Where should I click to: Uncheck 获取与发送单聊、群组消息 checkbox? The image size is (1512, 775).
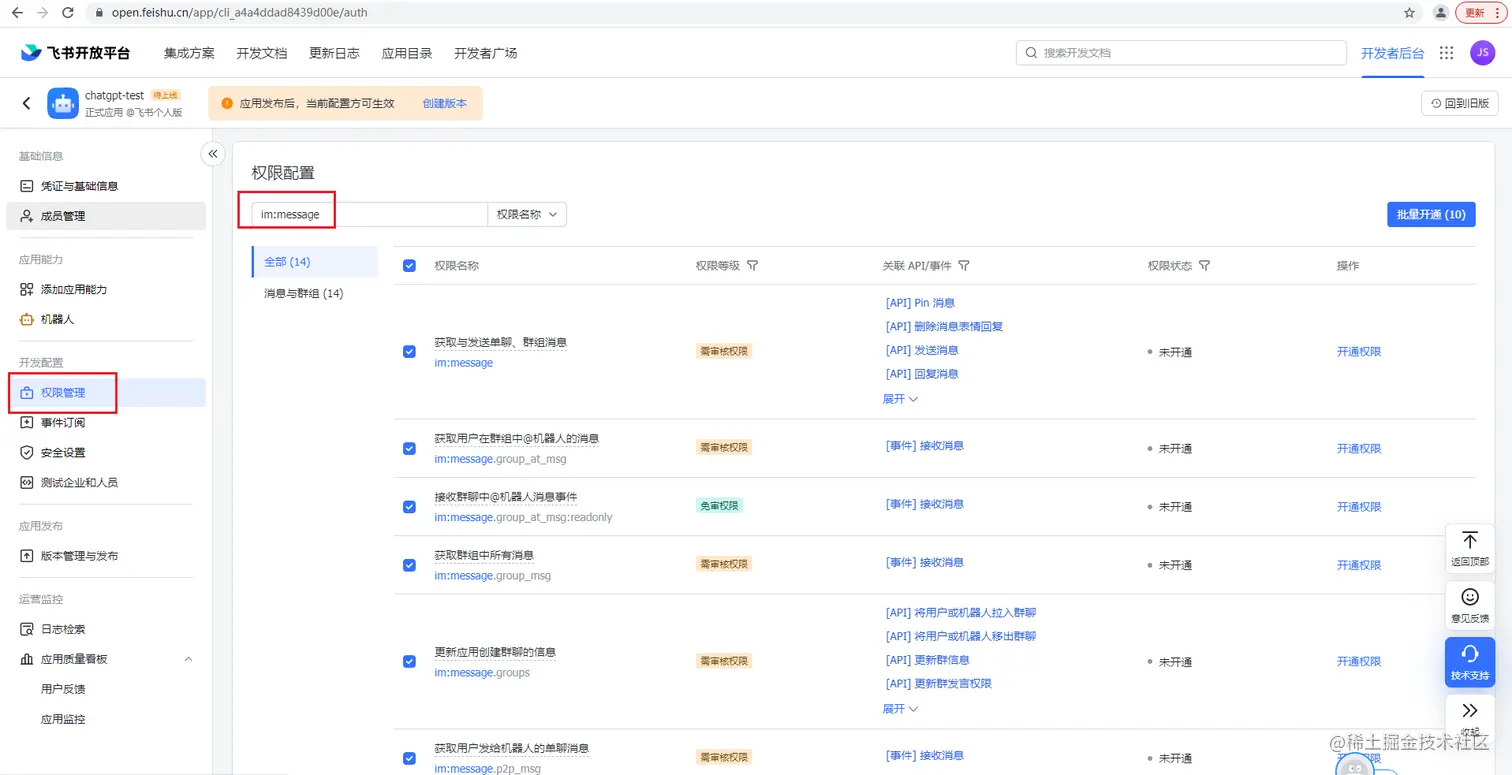point(409,352)
